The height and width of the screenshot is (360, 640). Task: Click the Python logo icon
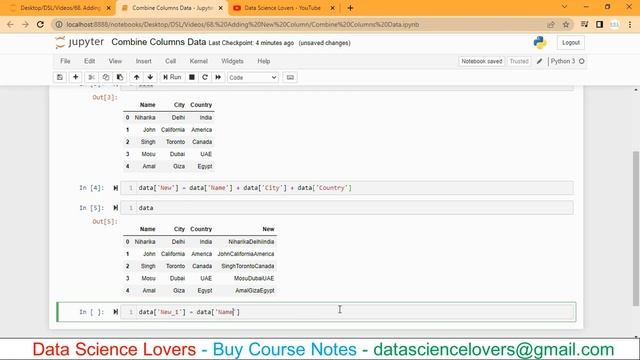coord(540,42)
